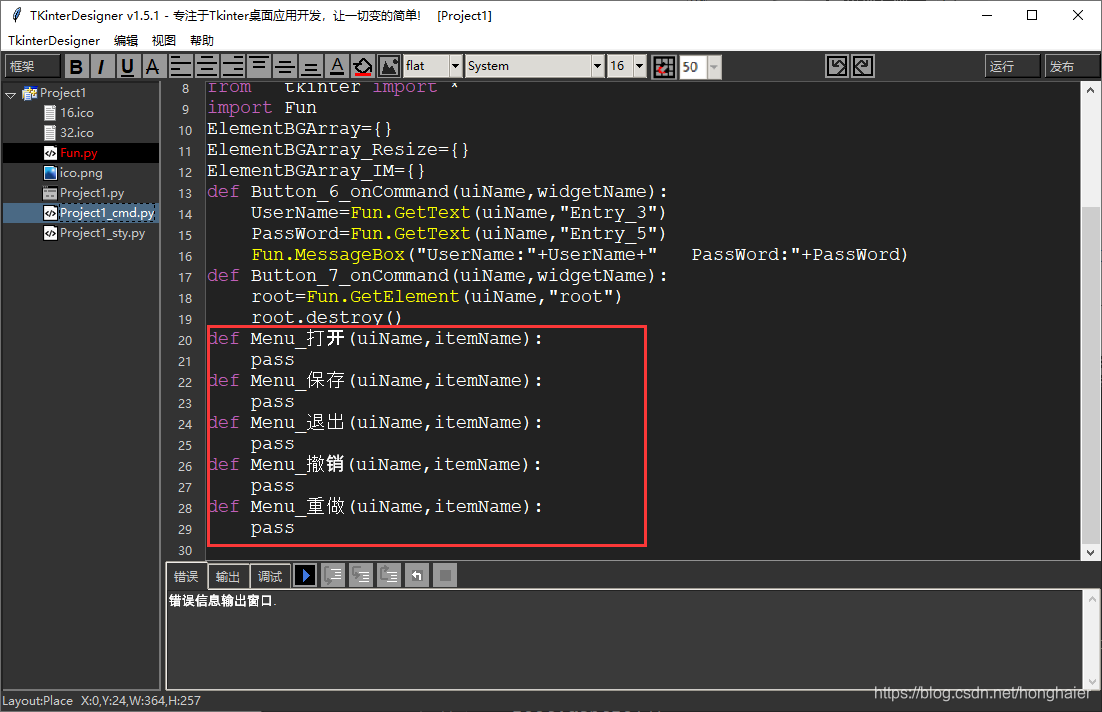The height and width of the screenshot is (712, 1102).
Task: Select ico.png in the project tree
Action: 81,172
